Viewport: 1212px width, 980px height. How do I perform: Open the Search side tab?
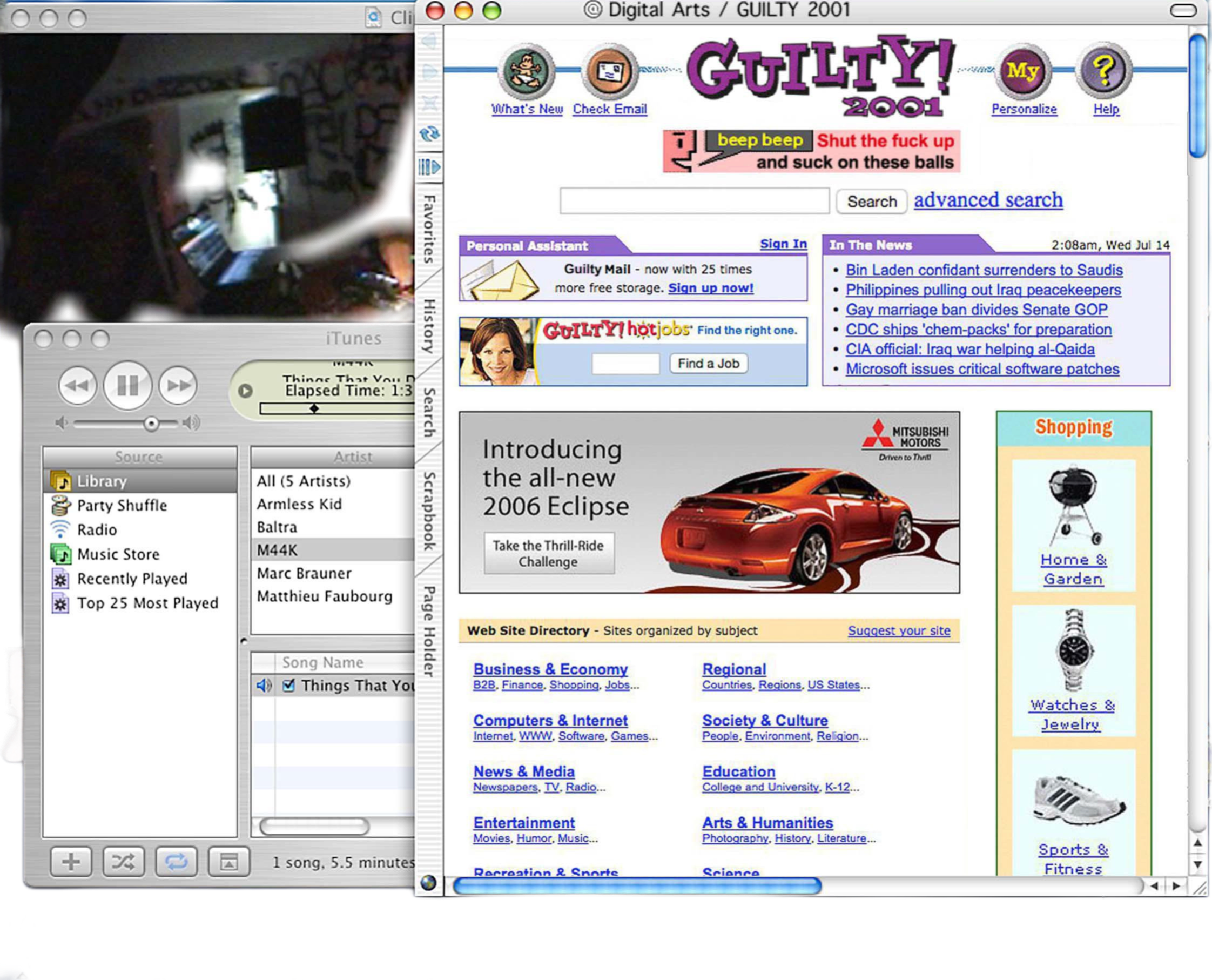point(429,412)
